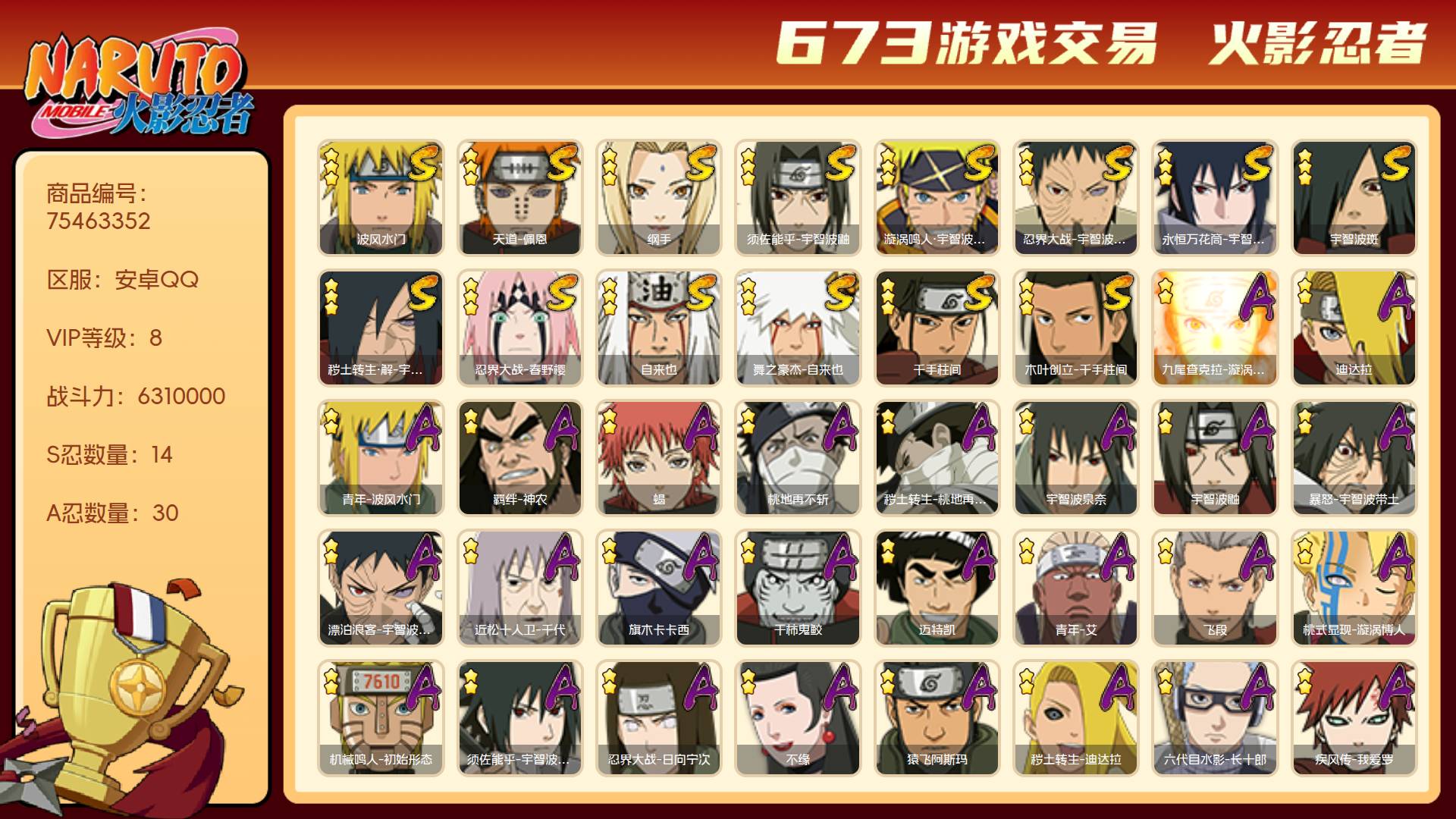Image resolution: width=1456 pixels, height=819 pixels.
Task: Click the 飞段 ninja portrait
Action: coord(1216,588)
